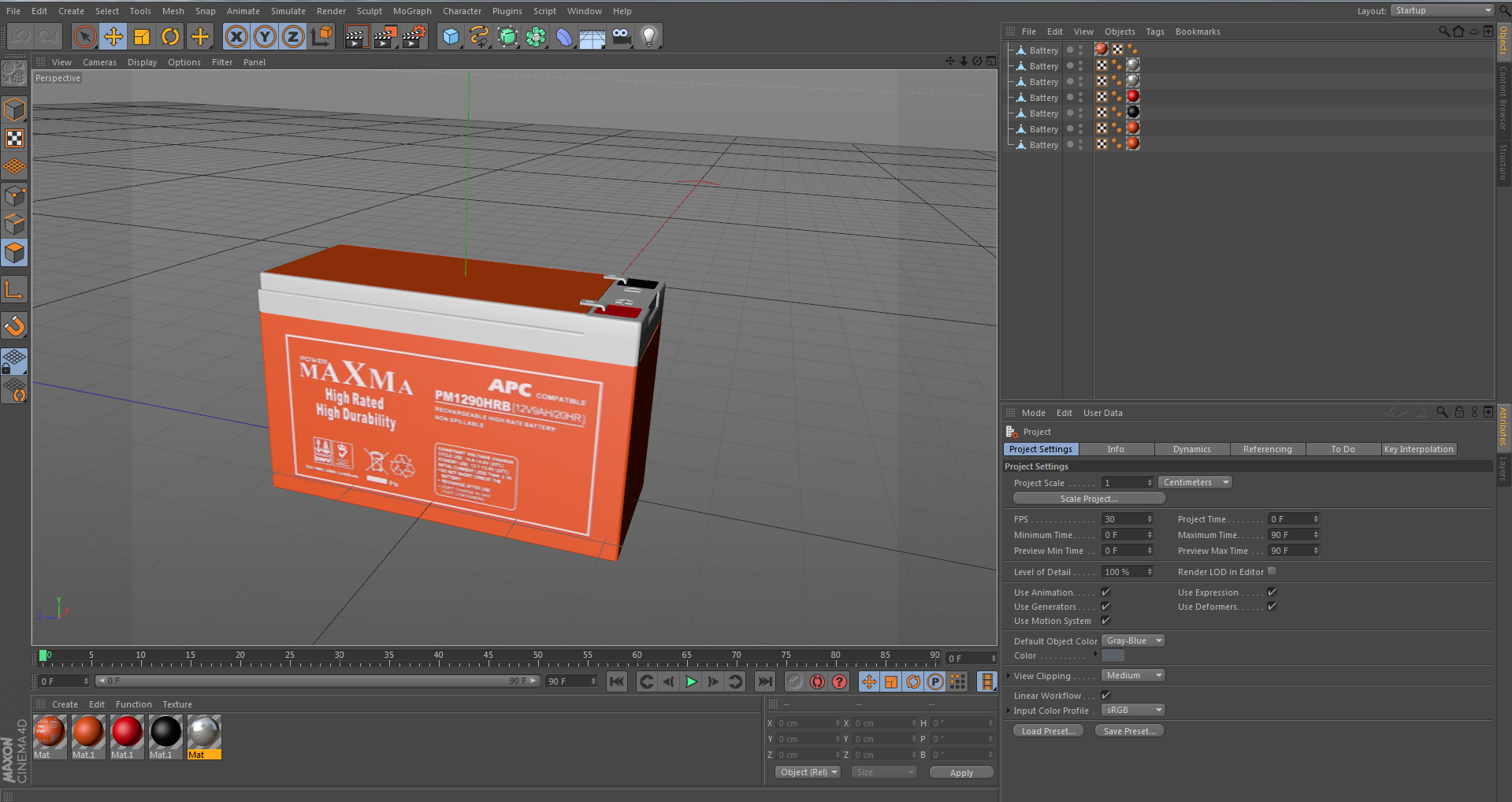Open the MoGraph menu
The height and width of the screenshot is (802, 1512).
coord(412,11)
